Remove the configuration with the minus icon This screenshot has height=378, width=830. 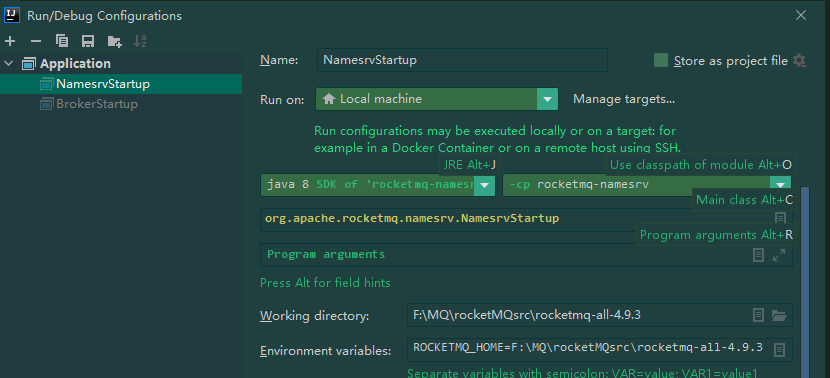tap(35, 41)
